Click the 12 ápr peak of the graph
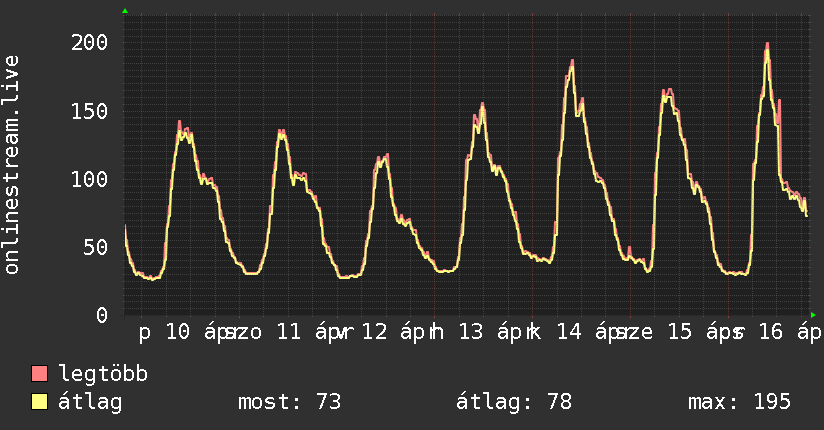This screenshot has width=824, height=430. [x=387, y=155]
